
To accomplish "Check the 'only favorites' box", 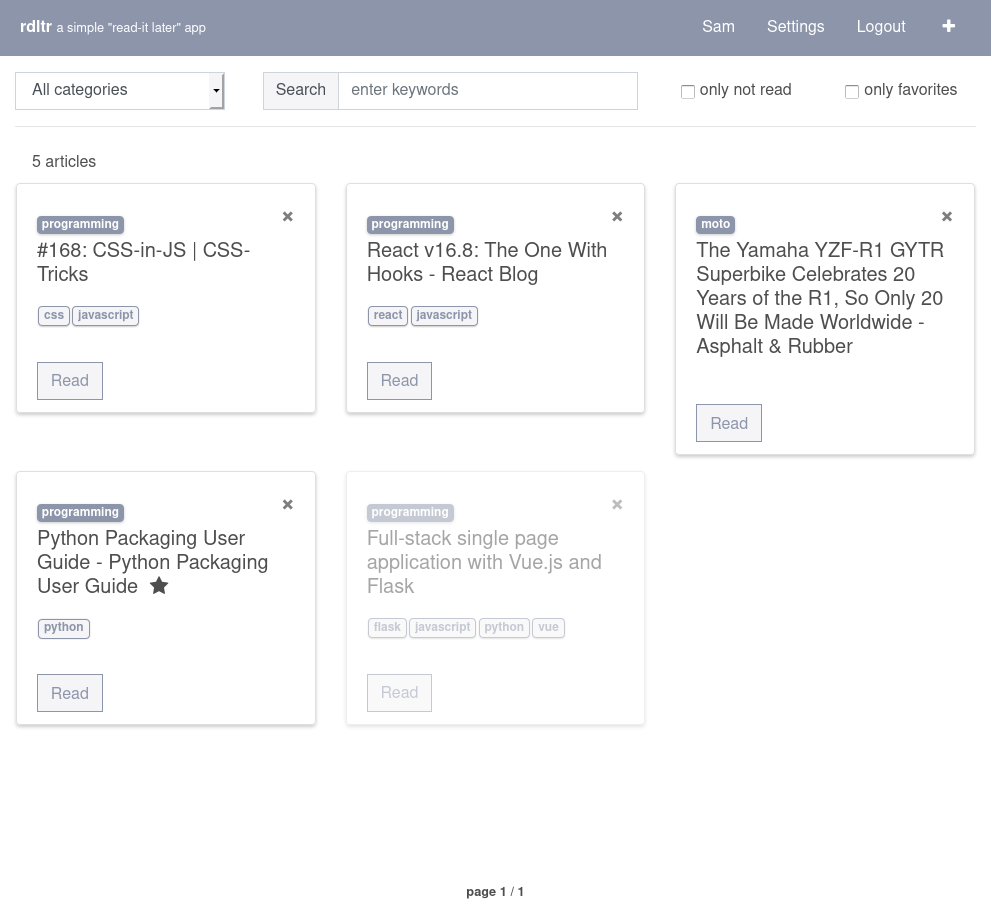I will 852,91.
